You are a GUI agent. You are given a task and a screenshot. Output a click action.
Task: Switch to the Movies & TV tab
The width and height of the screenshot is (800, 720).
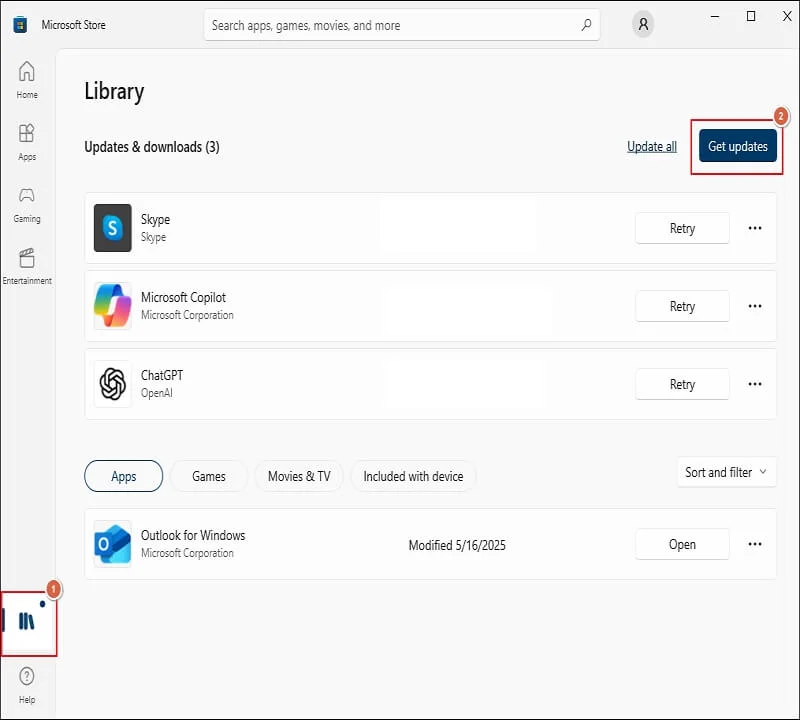tap(299, 476)
